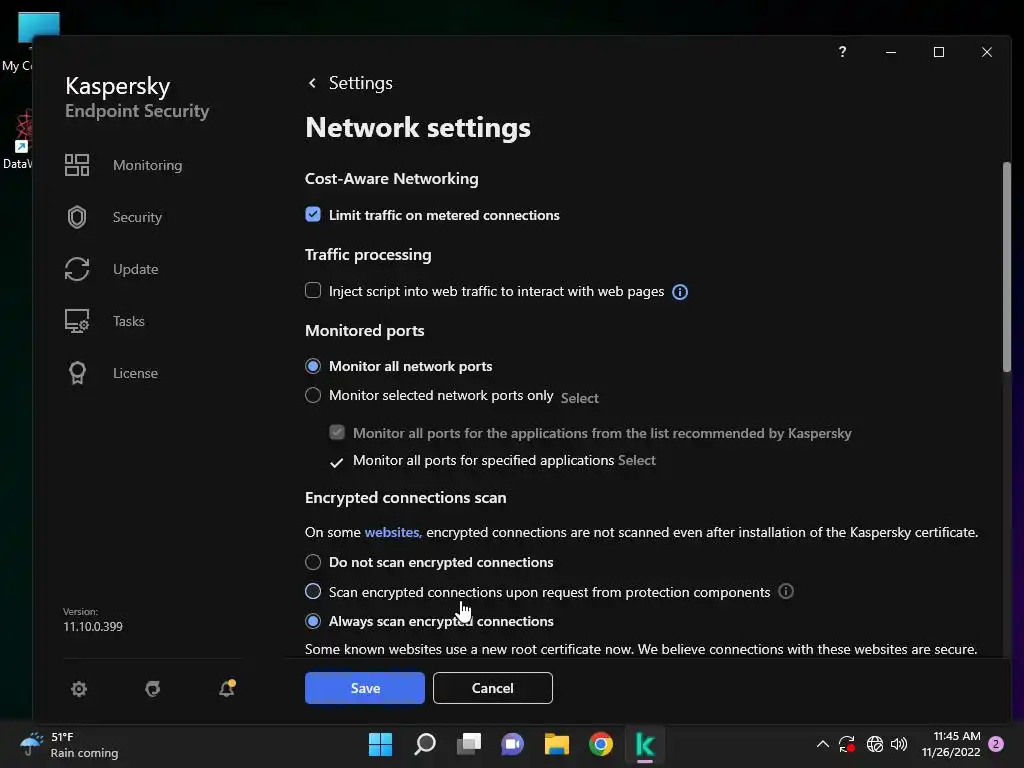1024x768 pixels.
Task: Open notifications bell icon
Action: tap(227, 688)
